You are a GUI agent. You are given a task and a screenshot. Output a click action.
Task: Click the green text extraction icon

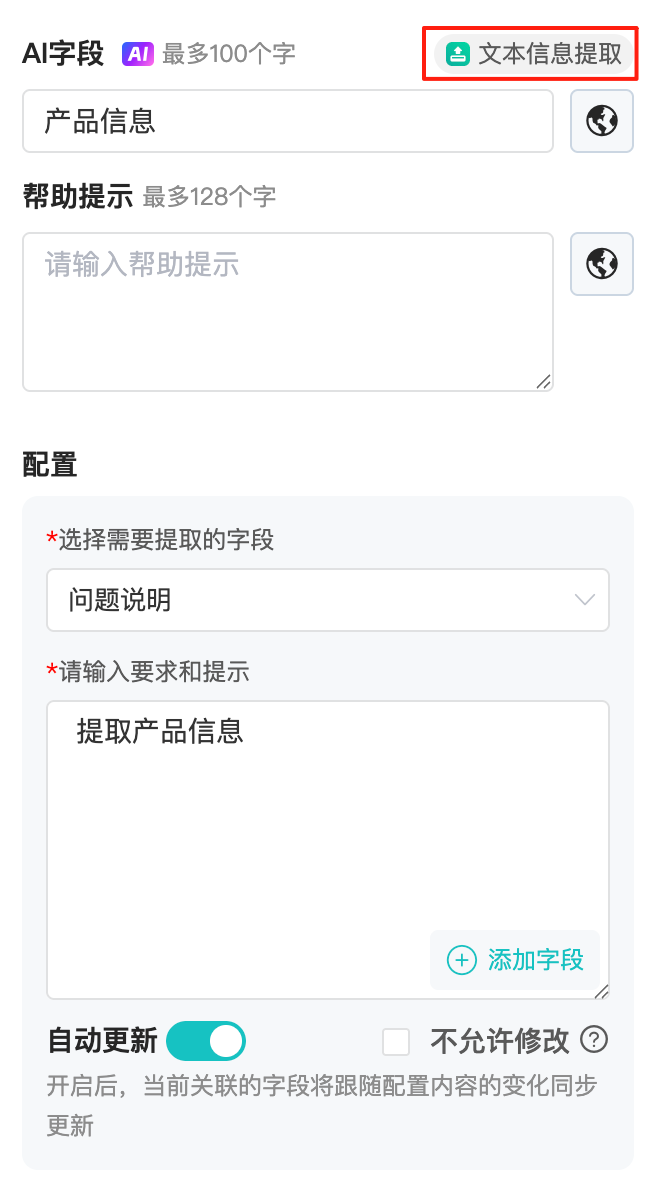pos(457,54)
